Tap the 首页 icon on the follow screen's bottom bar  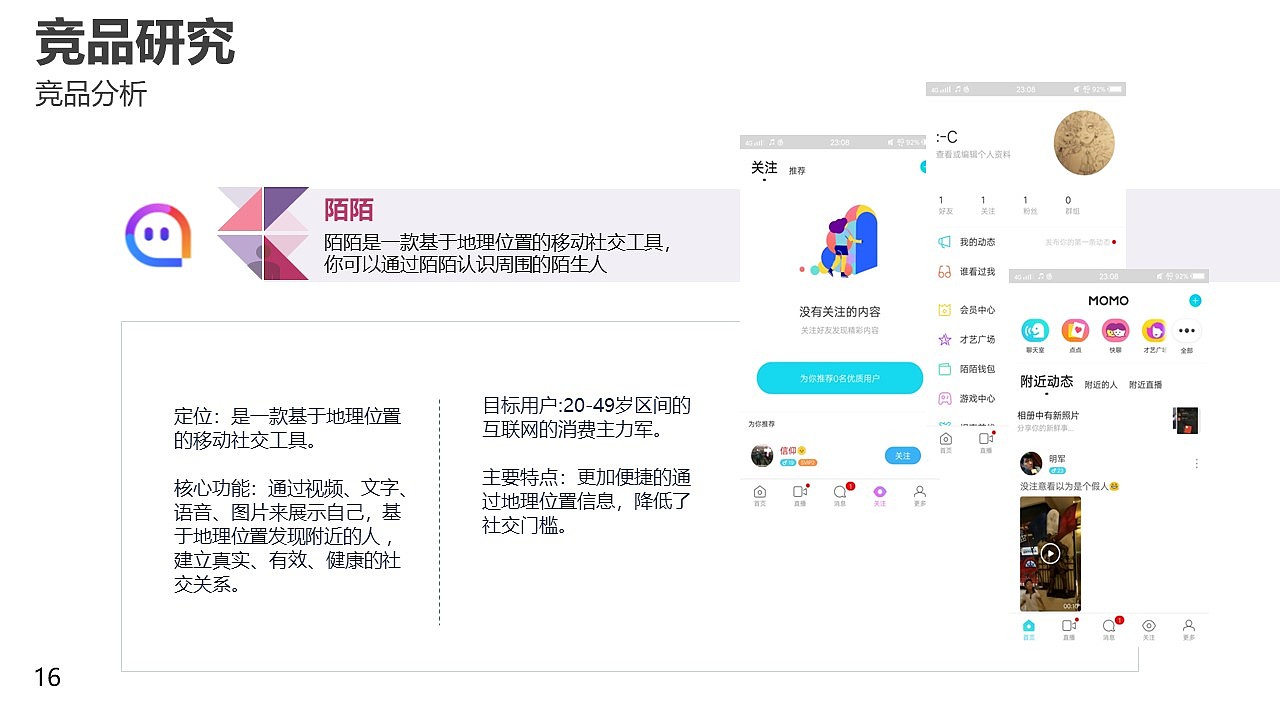coord(760,495)
